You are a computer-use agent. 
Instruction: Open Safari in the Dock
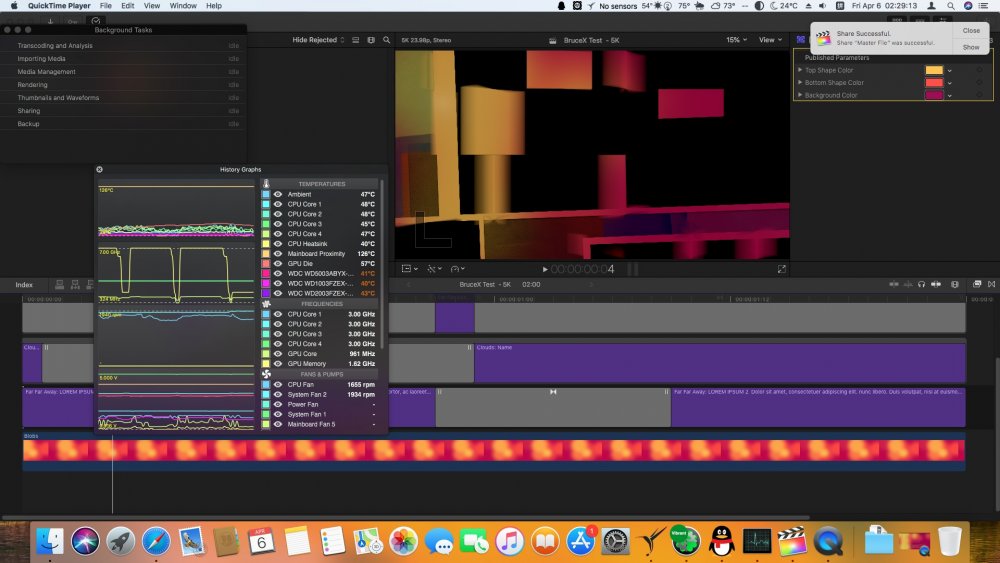pyautogui.click(x=156, y=541)
